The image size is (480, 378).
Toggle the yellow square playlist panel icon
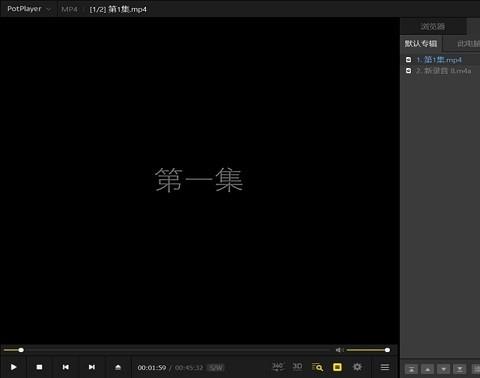point(337,367)
